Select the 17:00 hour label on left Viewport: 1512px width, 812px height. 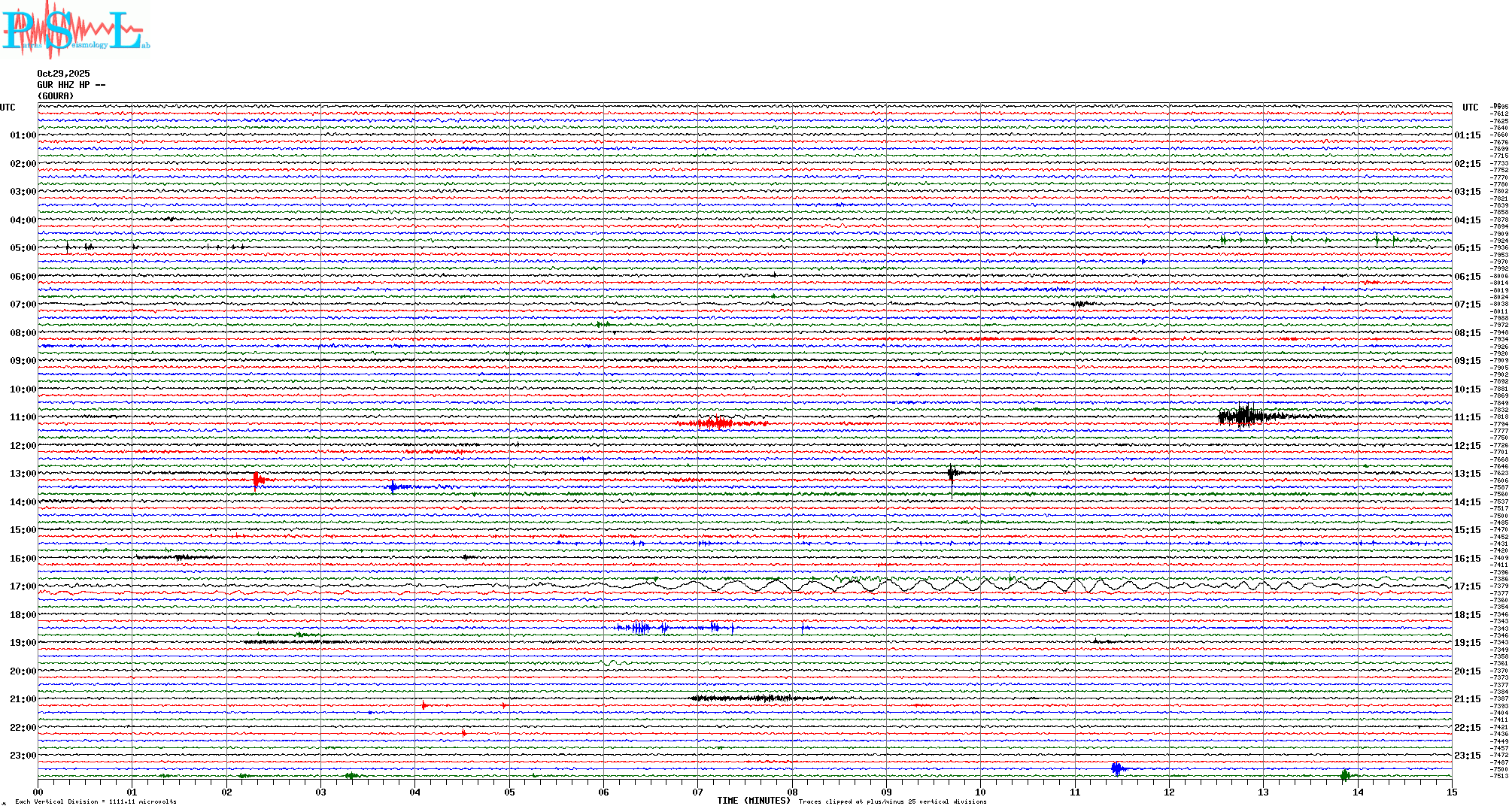23,586
